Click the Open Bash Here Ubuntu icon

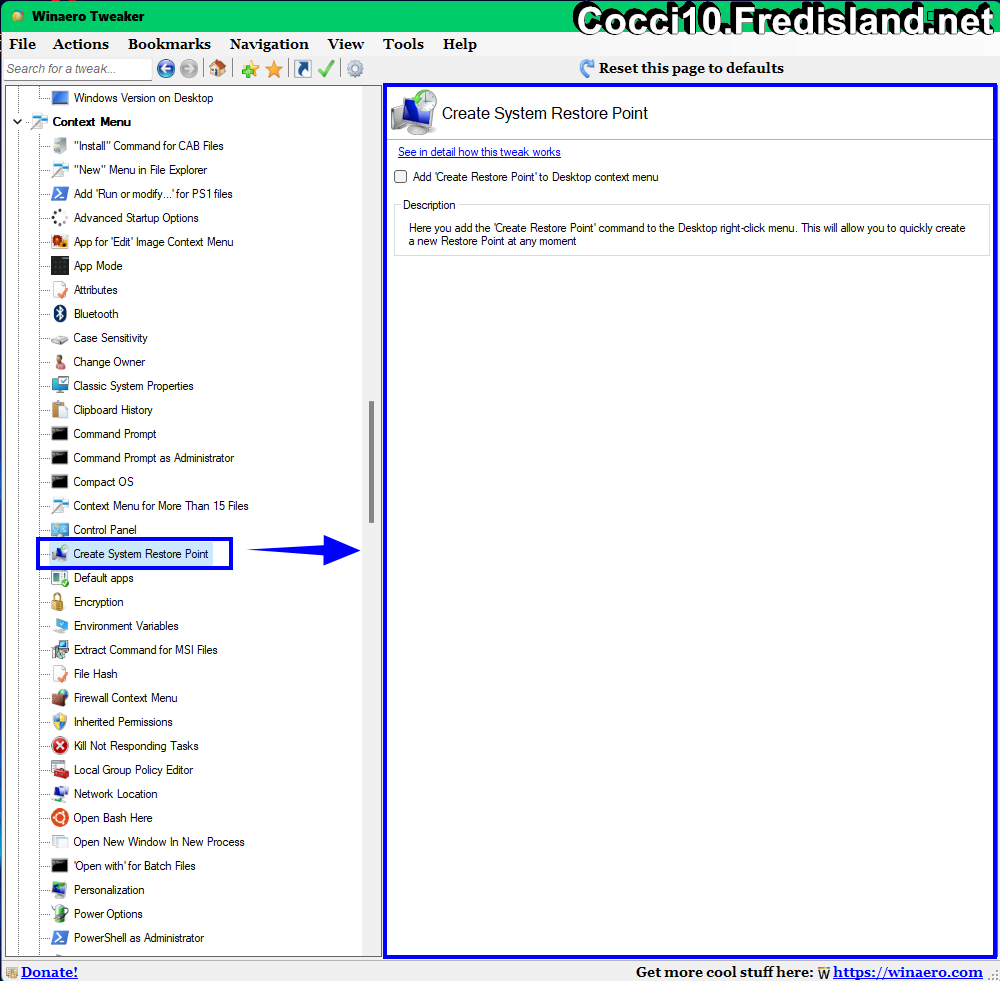point(60,817)
